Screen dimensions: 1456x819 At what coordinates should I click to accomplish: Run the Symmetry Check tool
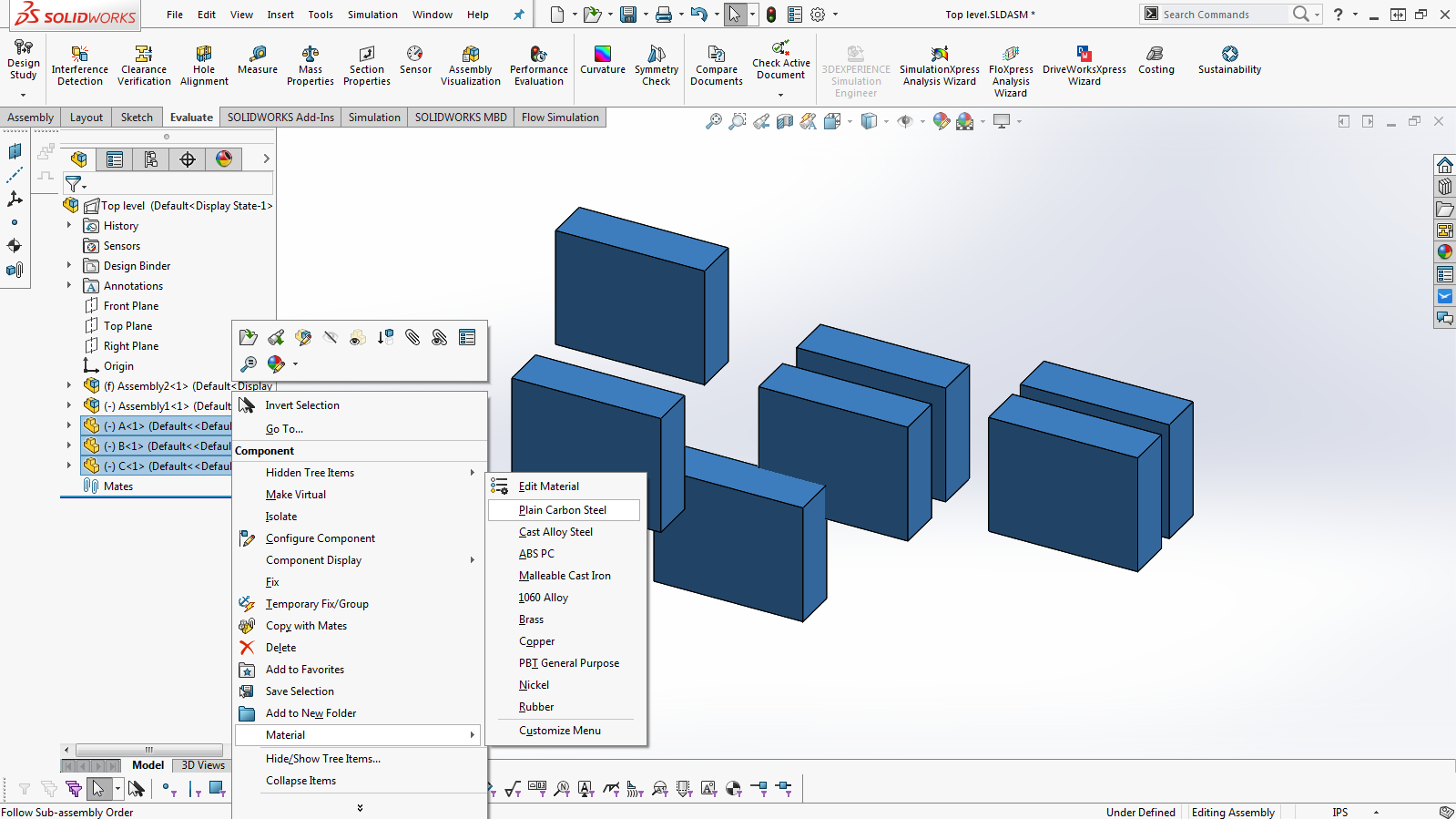(x=657, y=65)
